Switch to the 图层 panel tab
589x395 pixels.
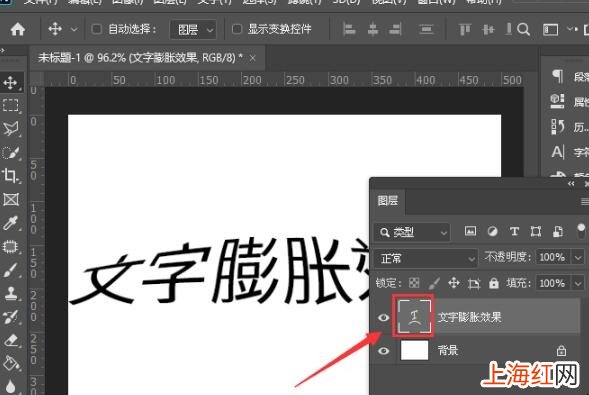388,201
